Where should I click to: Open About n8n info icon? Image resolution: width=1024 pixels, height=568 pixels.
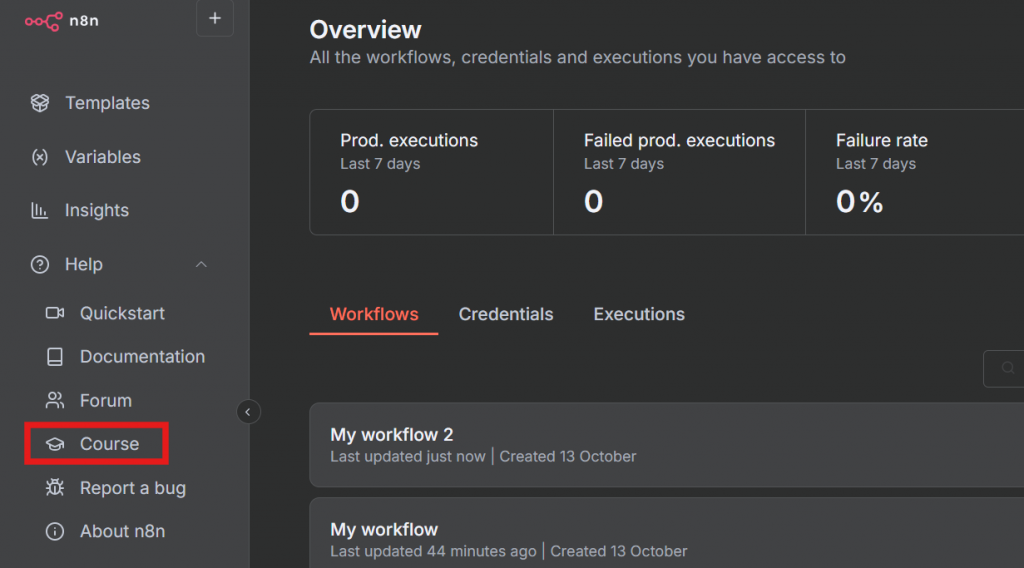55,531
